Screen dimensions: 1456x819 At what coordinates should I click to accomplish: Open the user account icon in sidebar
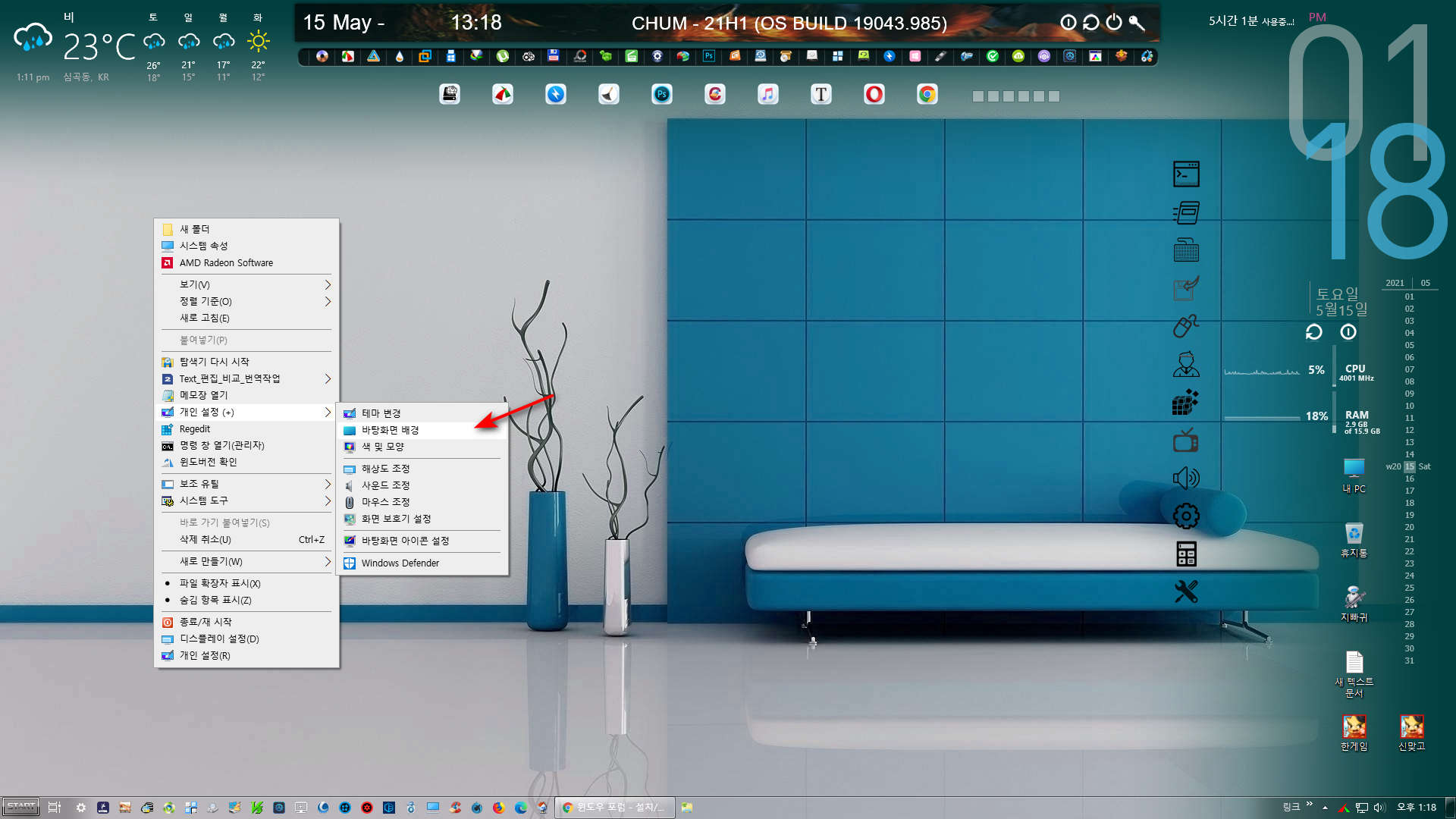point(1186,364)
